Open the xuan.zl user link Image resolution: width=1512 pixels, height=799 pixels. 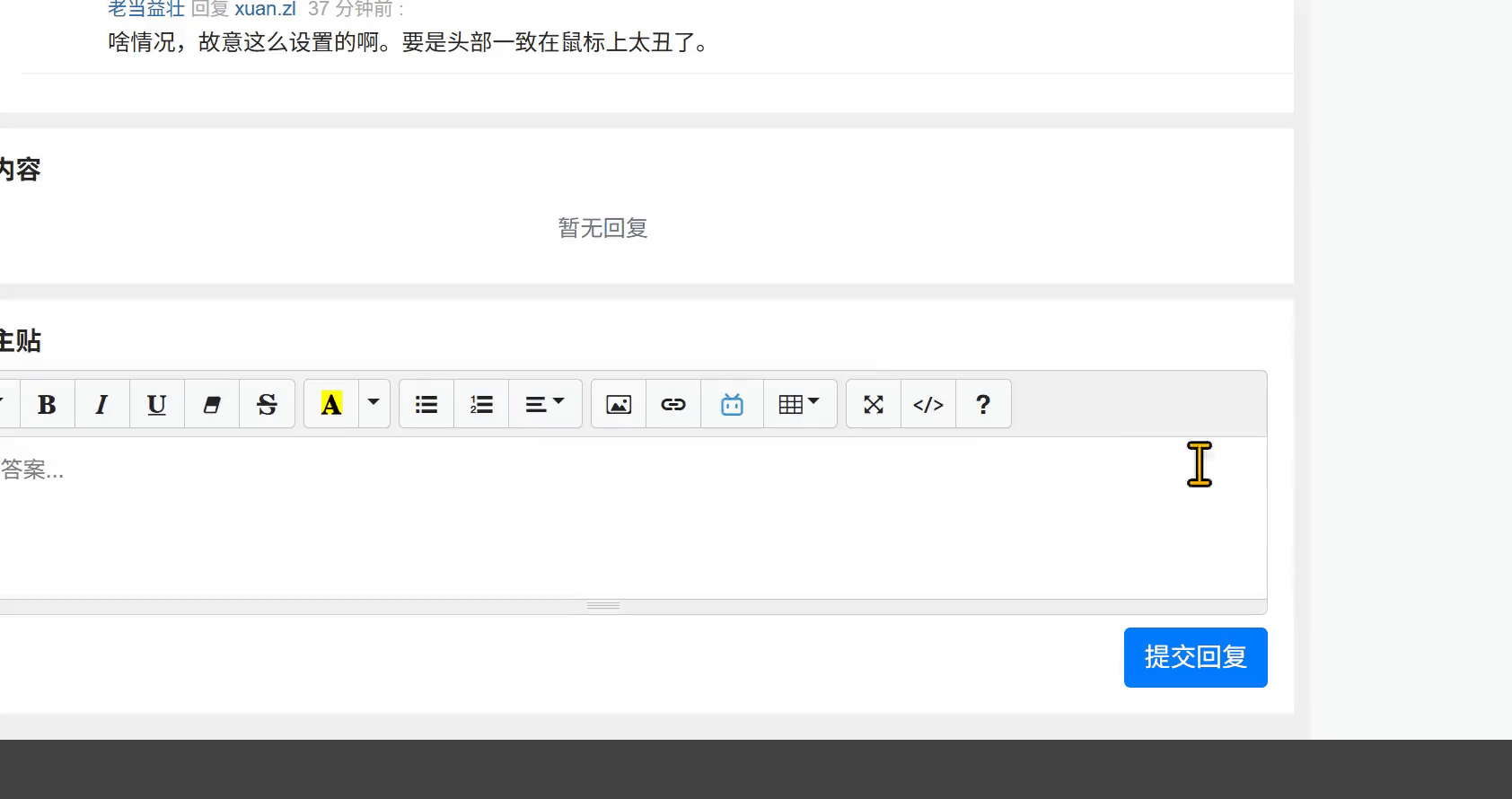pyautogui.click(x=265, y=9)
